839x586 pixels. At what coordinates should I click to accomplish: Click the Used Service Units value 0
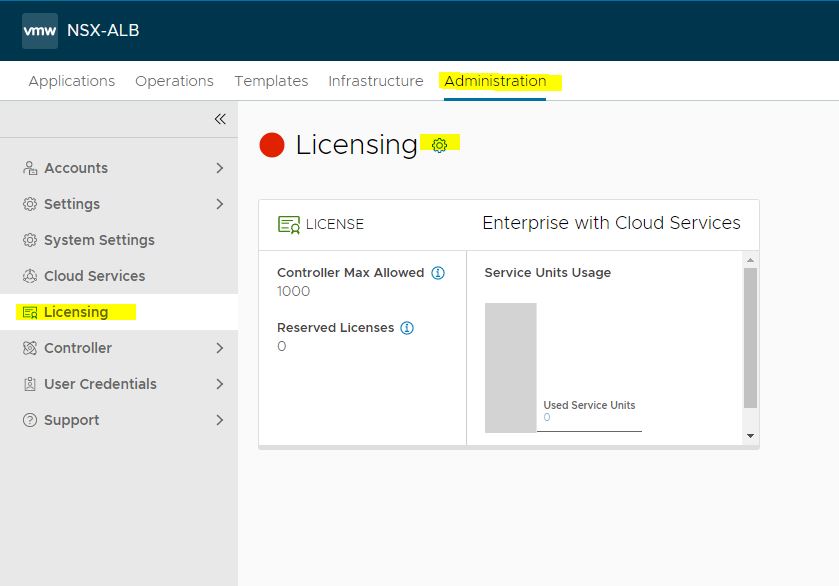[547, 417]
